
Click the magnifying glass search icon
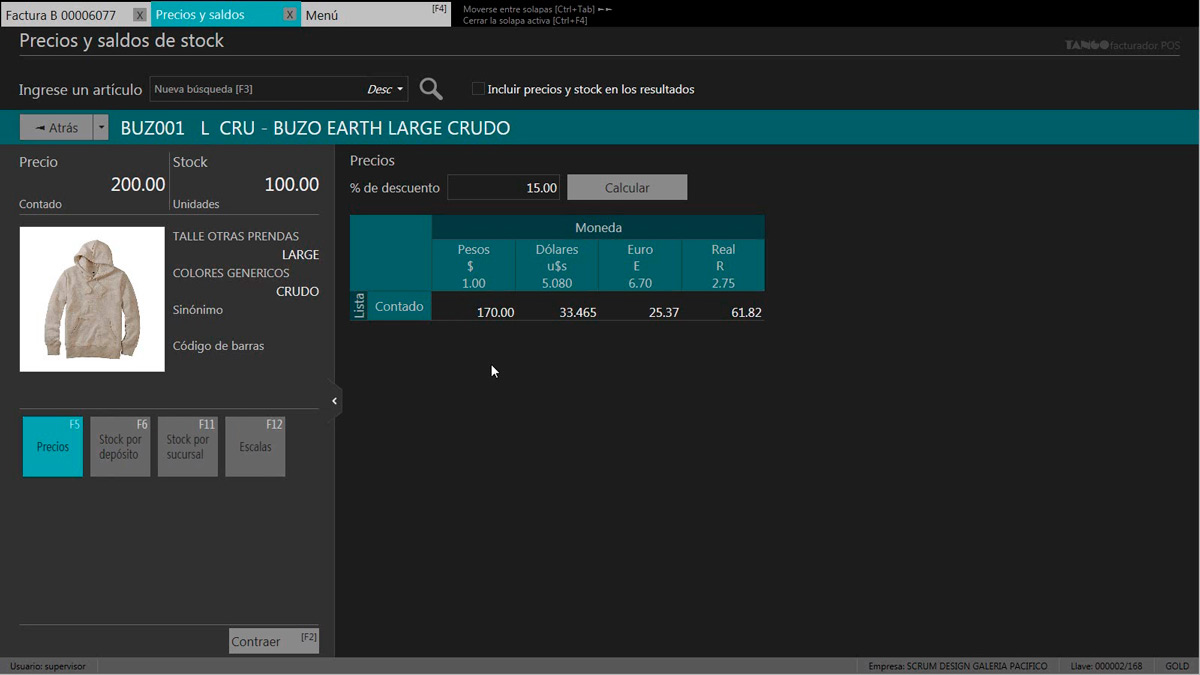point(431,89)
